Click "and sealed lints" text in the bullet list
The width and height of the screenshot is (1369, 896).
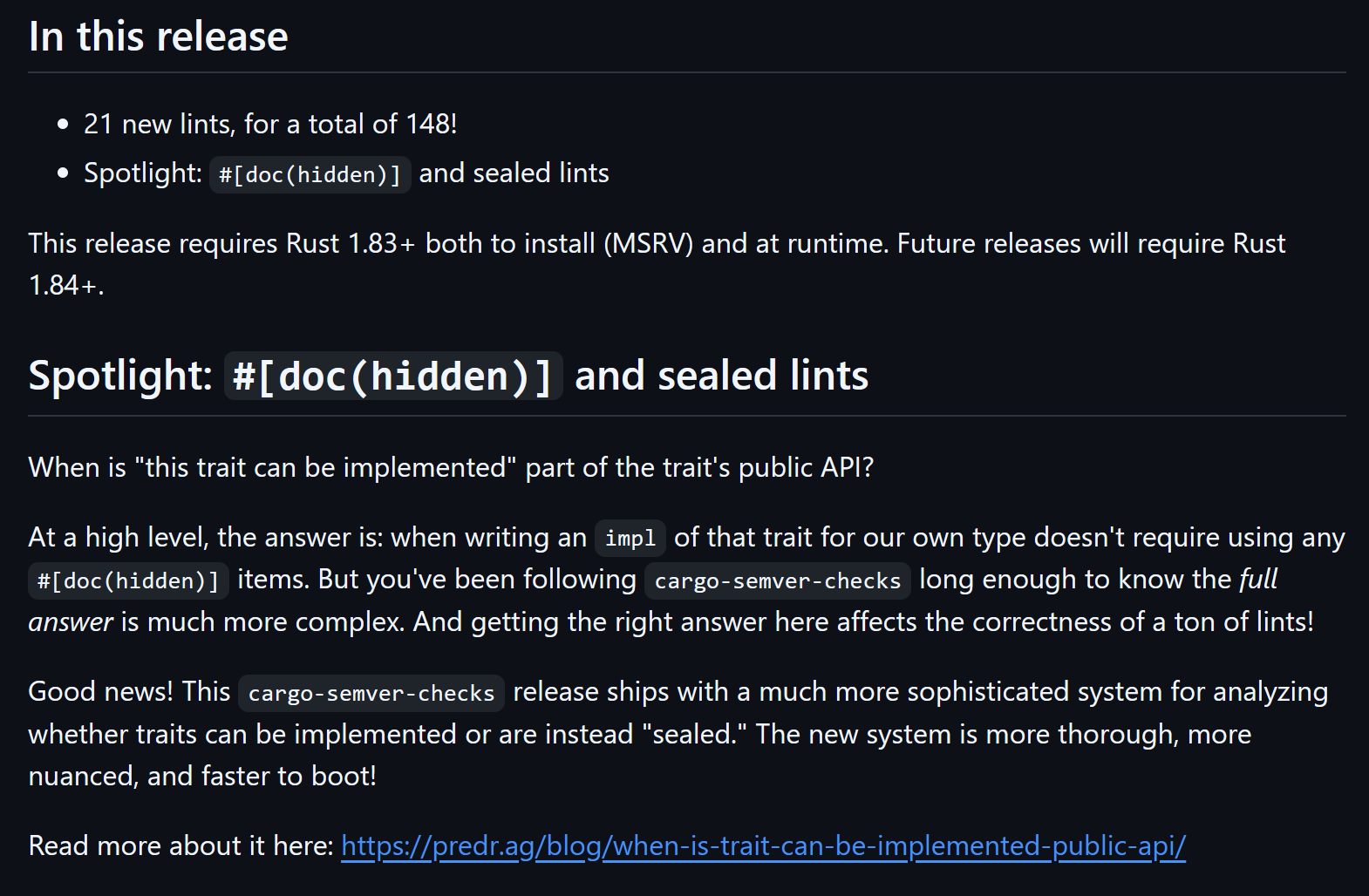click(514, 173)
